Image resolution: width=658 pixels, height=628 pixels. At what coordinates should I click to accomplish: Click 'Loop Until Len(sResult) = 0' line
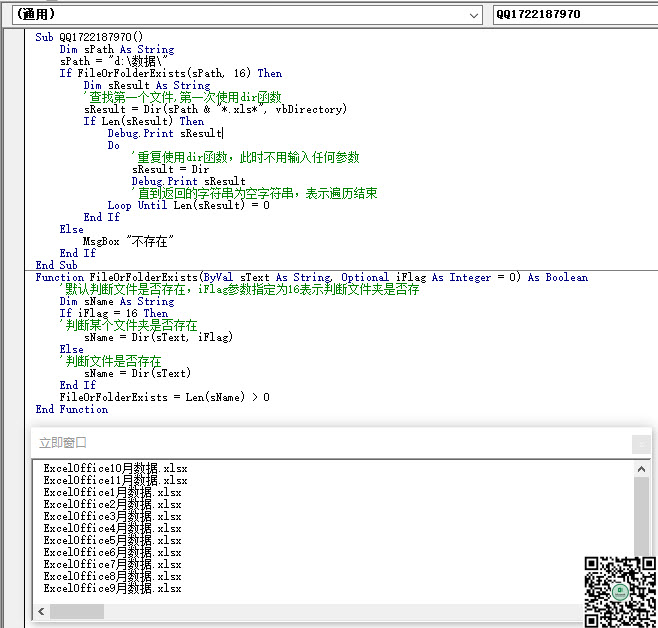coord(188,205)
